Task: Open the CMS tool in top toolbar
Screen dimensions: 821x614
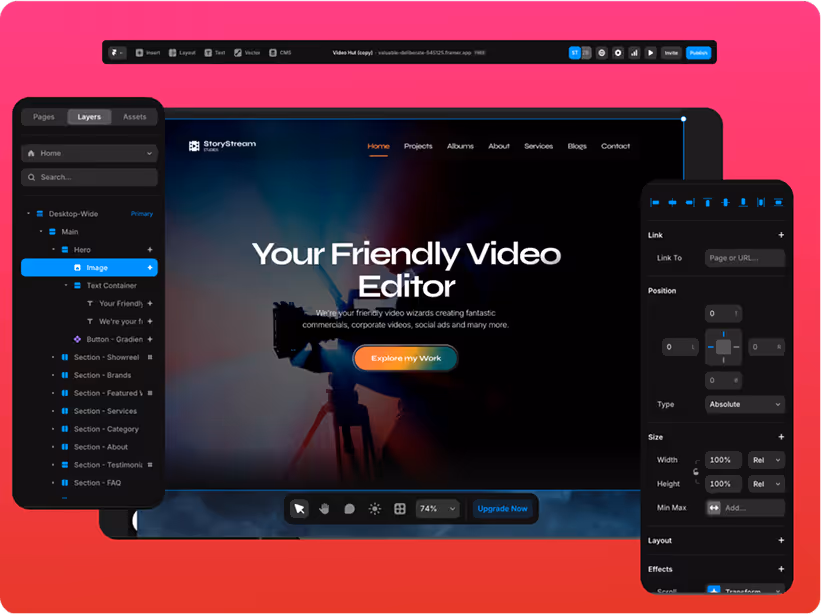Action: click(280, 53)
